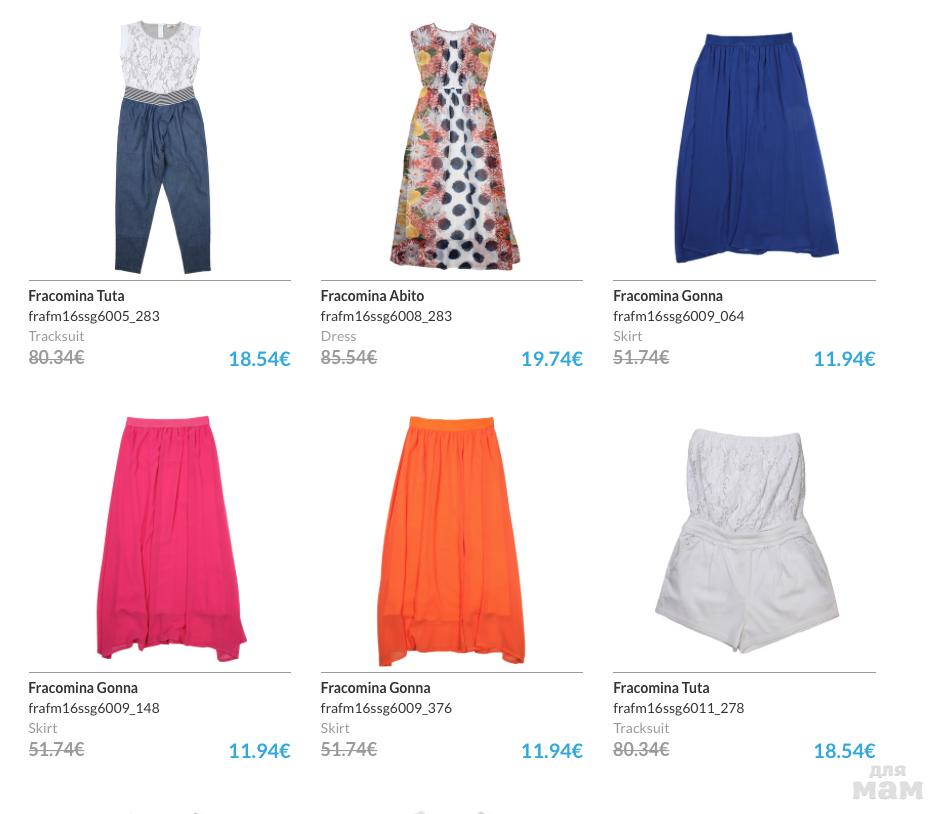This screenshot has height=814, width=938.
Task: Open the denim and lace jumpsuit image
Action: pos(162,147)
